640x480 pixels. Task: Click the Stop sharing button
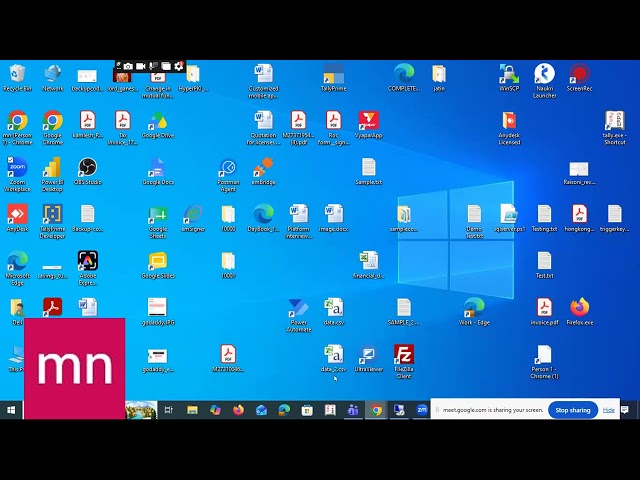[x=573, y=410]
